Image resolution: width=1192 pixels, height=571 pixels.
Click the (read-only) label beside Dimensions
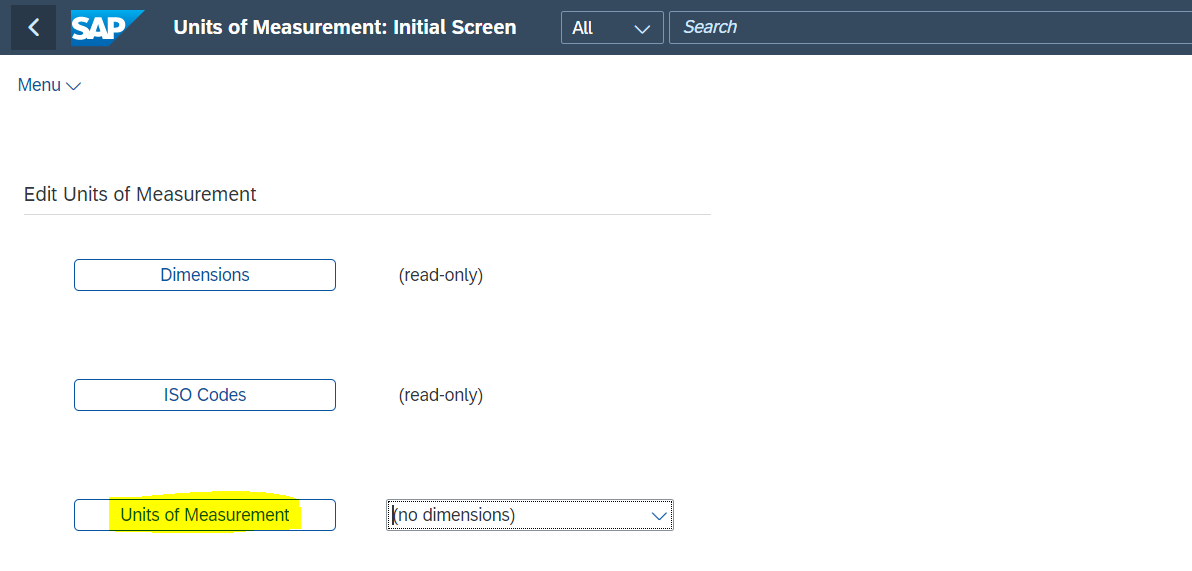coord(441,275)
